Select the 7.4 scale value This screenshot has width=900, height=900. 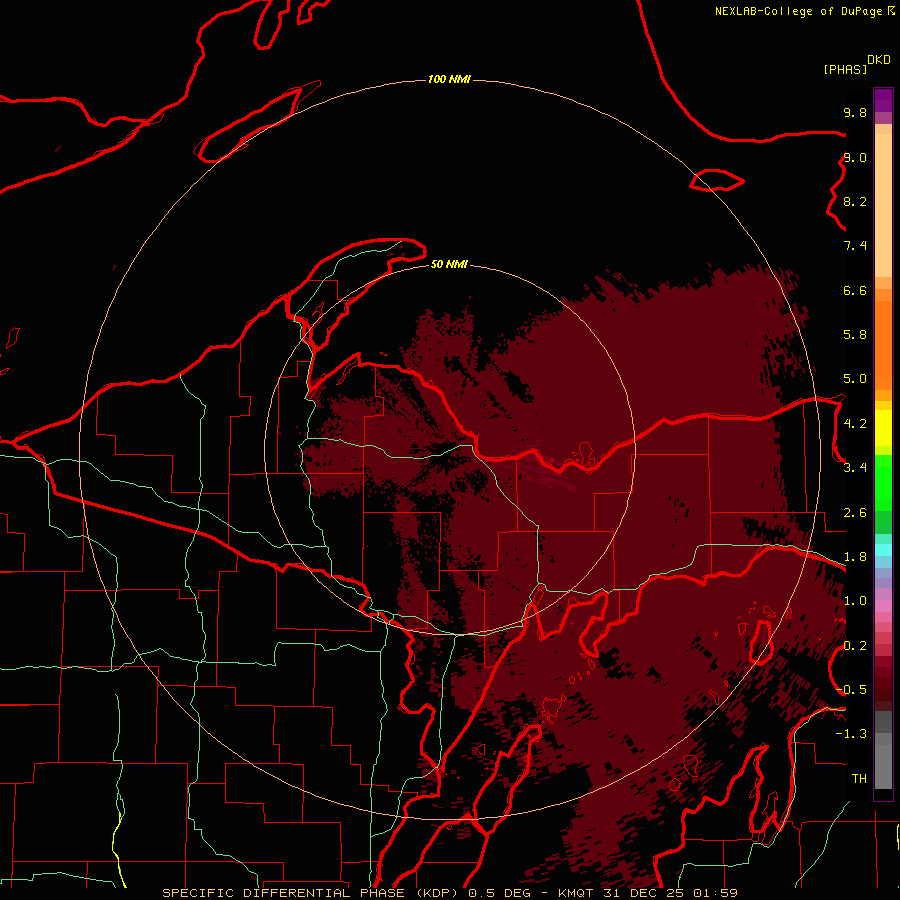pyautogui.click(x=855, y=246)
